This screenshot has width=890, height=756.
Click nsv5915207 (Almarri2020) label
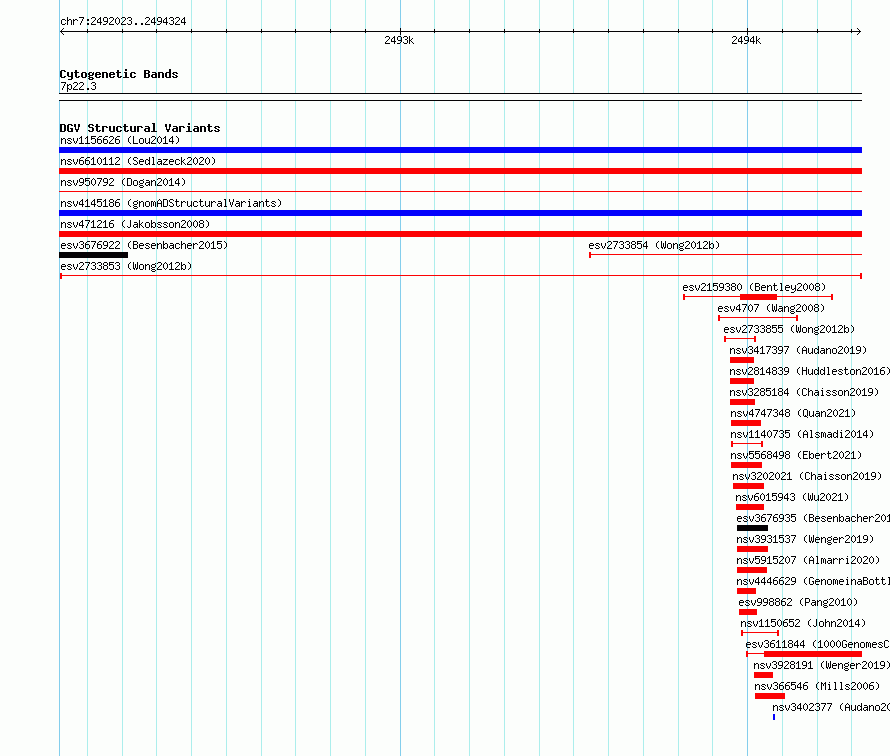(x=808, y=560)
